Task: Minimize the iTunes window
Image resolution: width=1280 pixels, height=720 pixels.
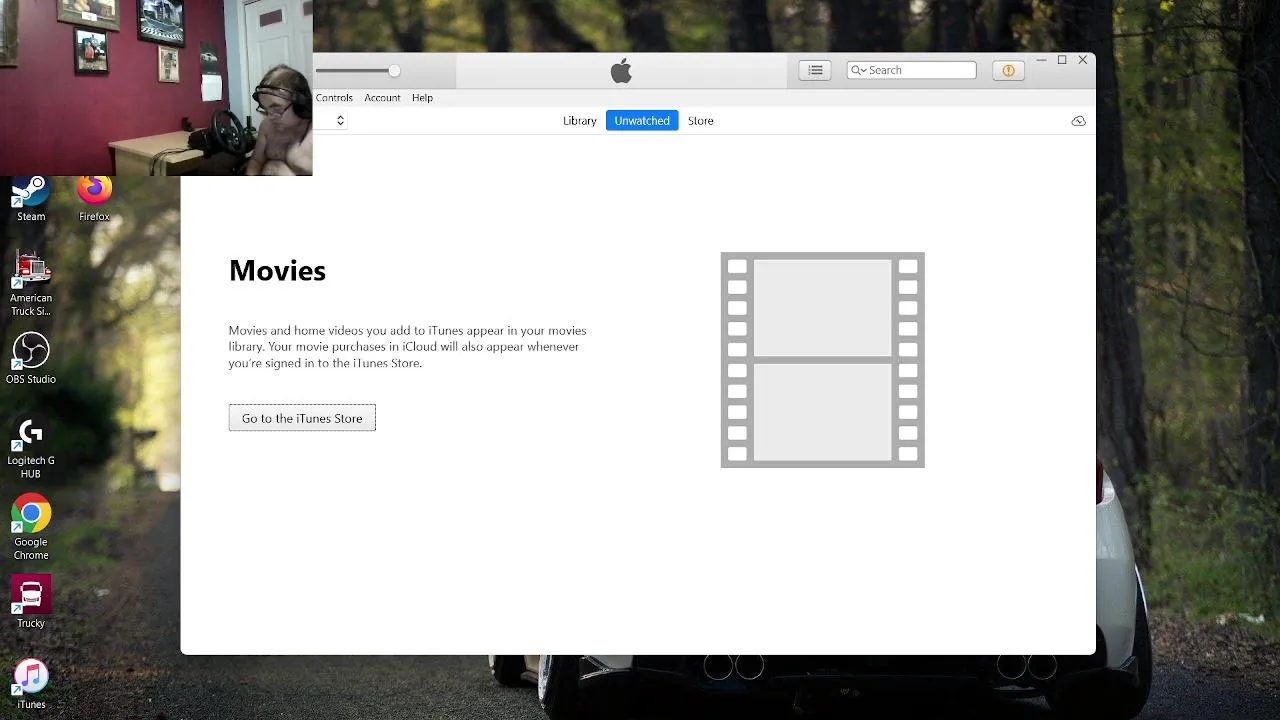Action: point(1041,60)
